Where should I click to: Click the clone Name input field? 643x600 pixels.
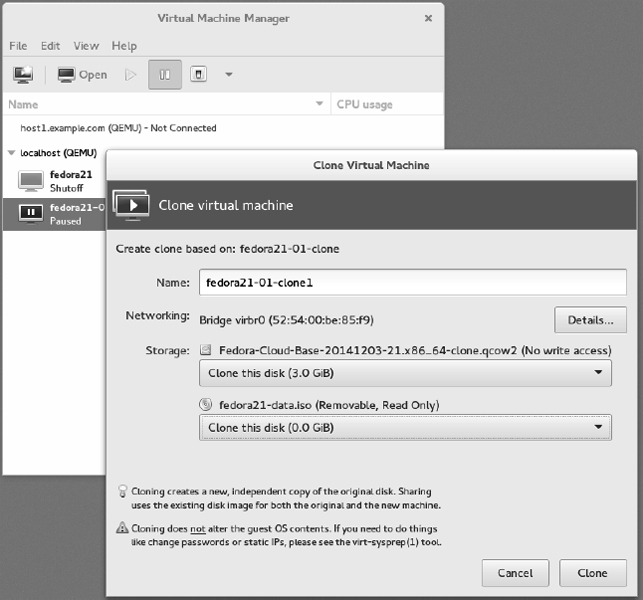pos(413,282)
